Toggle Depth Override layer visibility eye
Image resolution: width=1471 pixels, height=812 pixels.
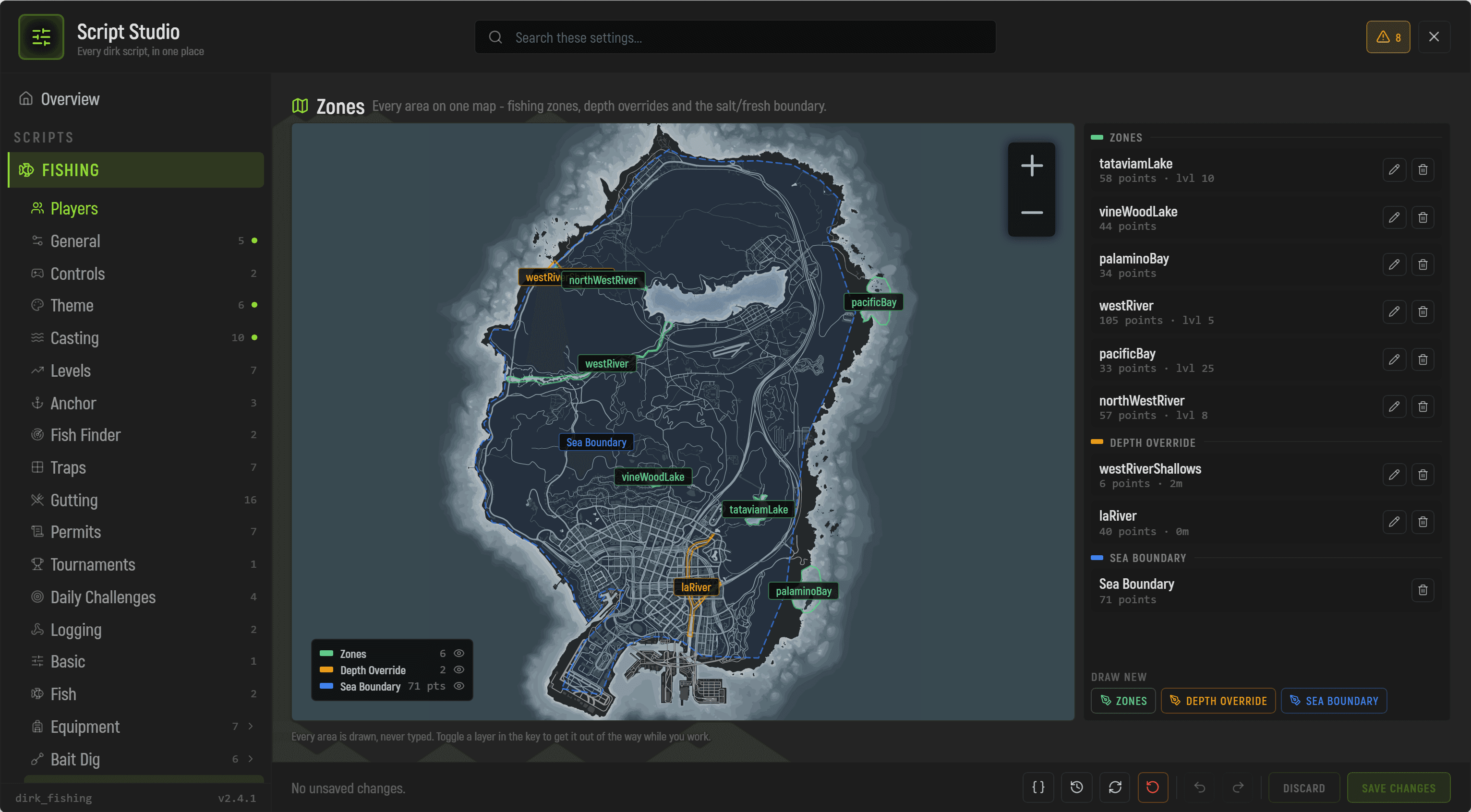coord(458,670)
